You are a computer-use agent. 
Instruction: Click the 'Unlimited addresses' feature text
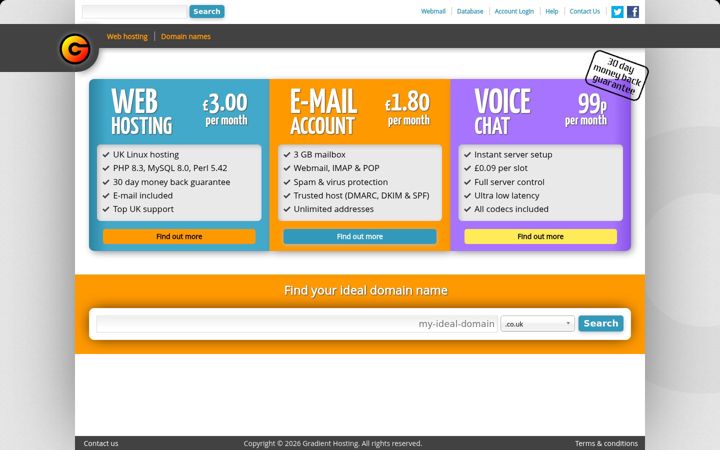[x=333, y=209]
